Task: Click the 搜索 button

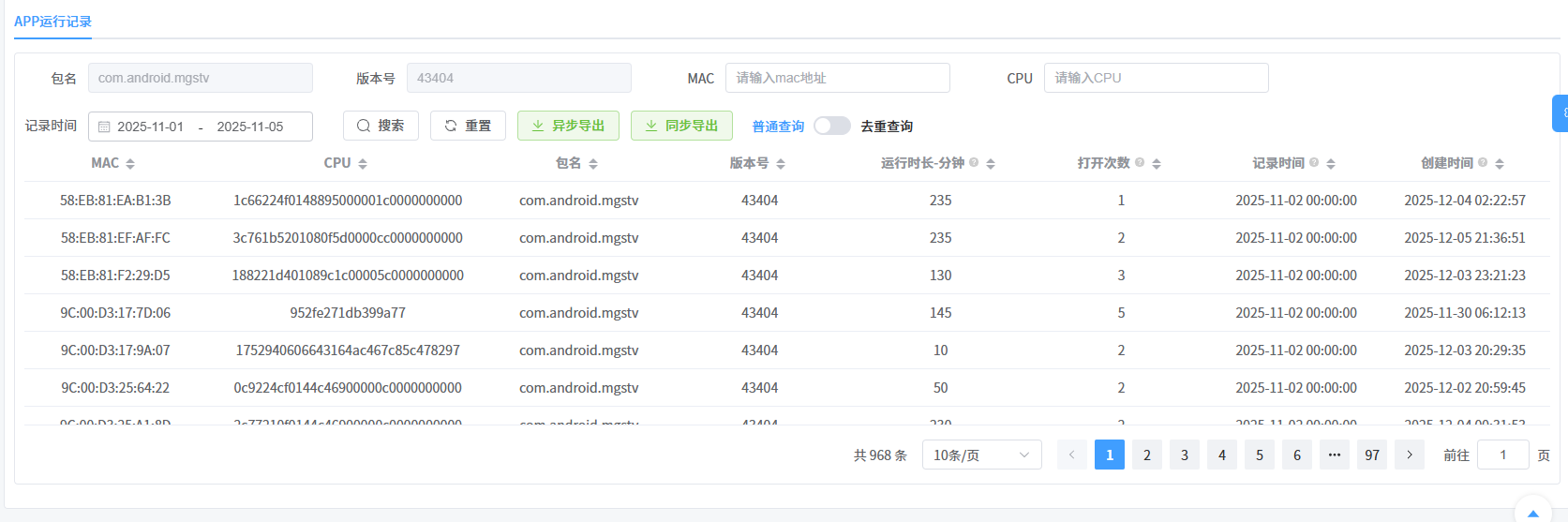Action: 381,126
